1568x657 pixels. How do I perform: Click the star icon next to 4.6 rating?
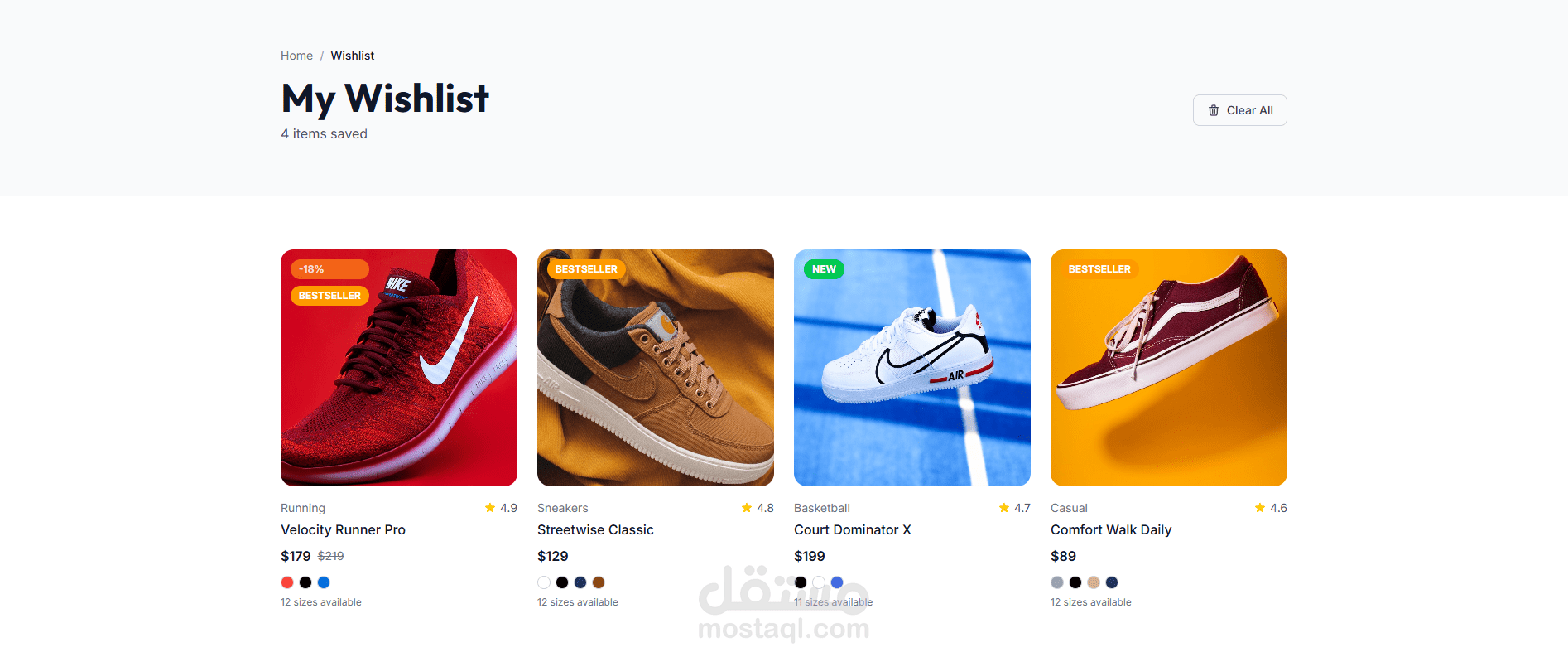click(1260, 508)
